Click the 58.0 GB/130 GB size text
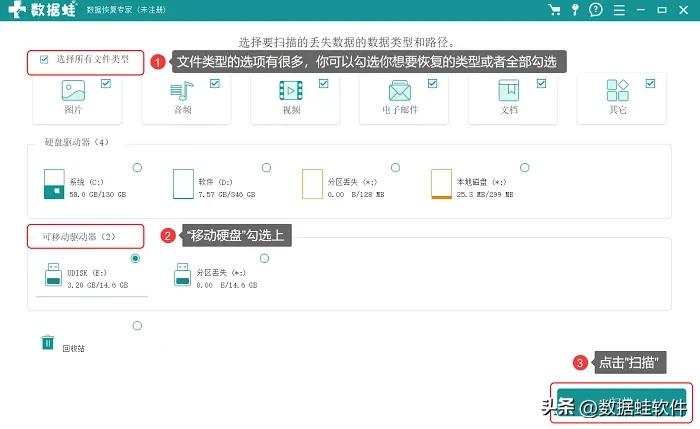The height and width of the screenshot is (429, 700). [98, 195]
